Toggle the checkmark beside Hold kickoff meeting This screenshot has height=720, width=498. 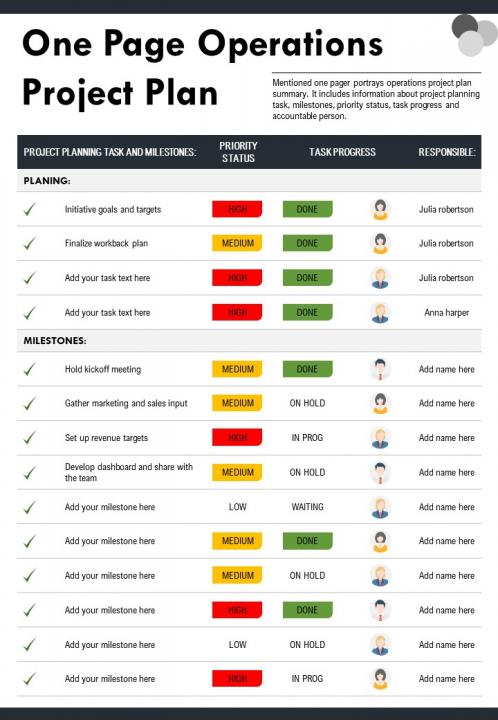coord(29,369)
